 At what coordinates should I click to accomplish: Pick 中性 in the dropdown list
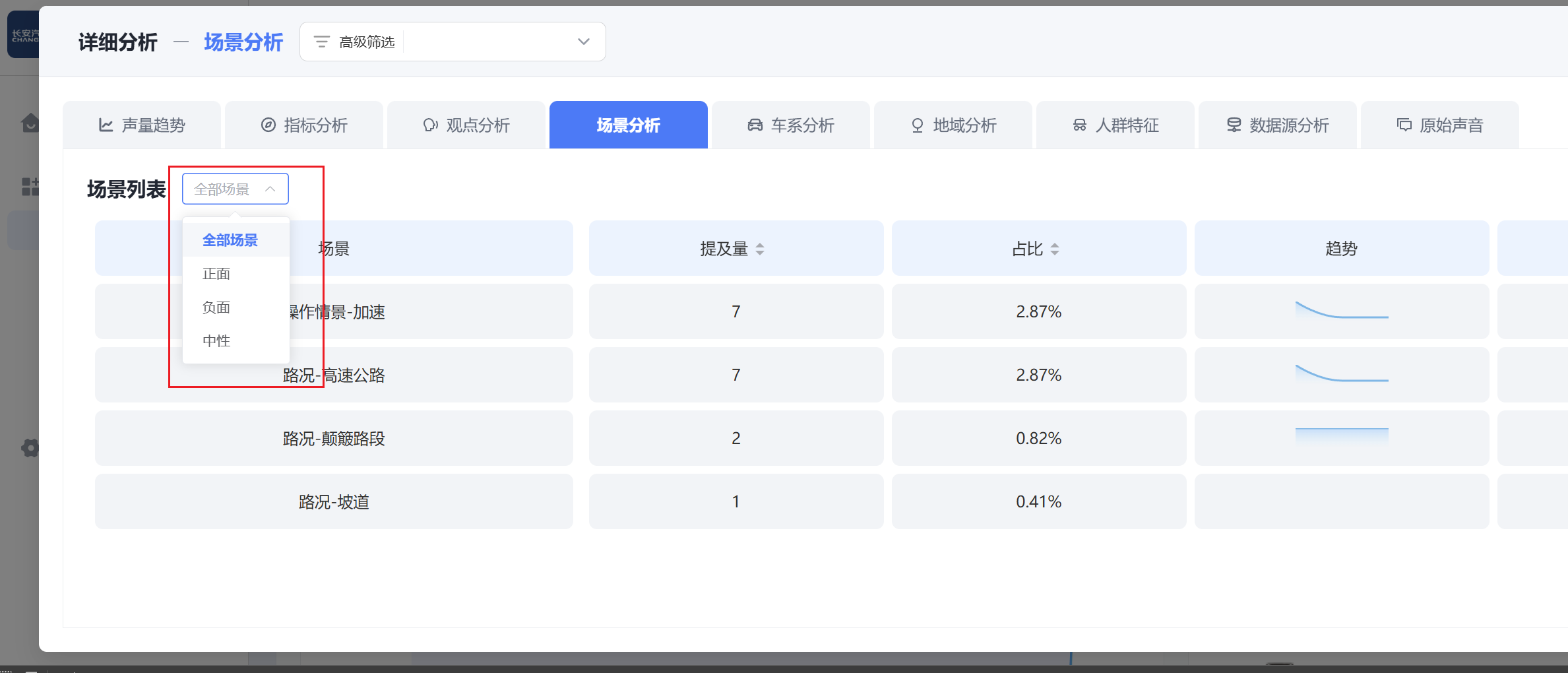[216, 341]
